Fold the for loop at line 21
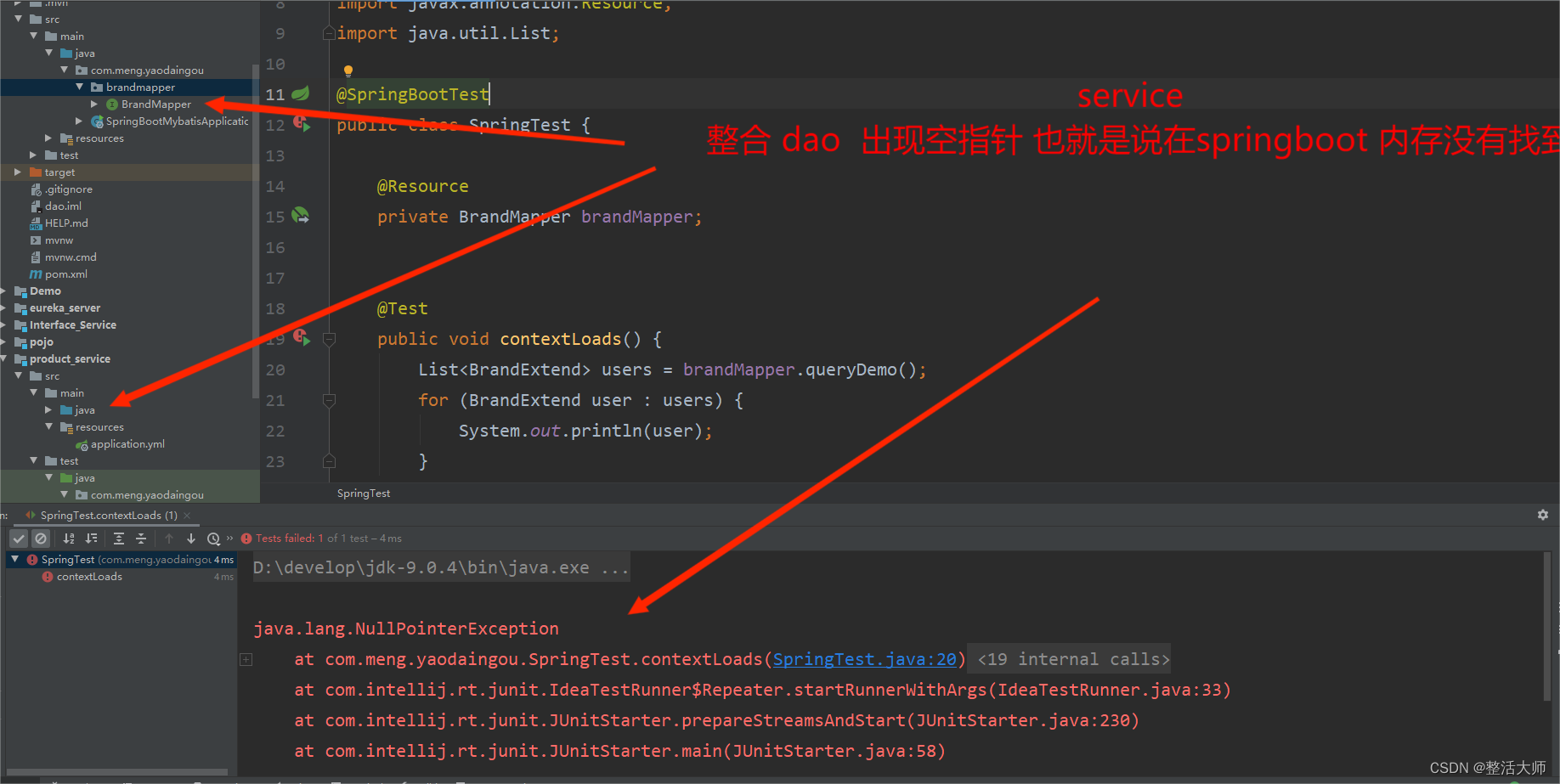The image size is (1560, 784). click(x=330, y=400)
